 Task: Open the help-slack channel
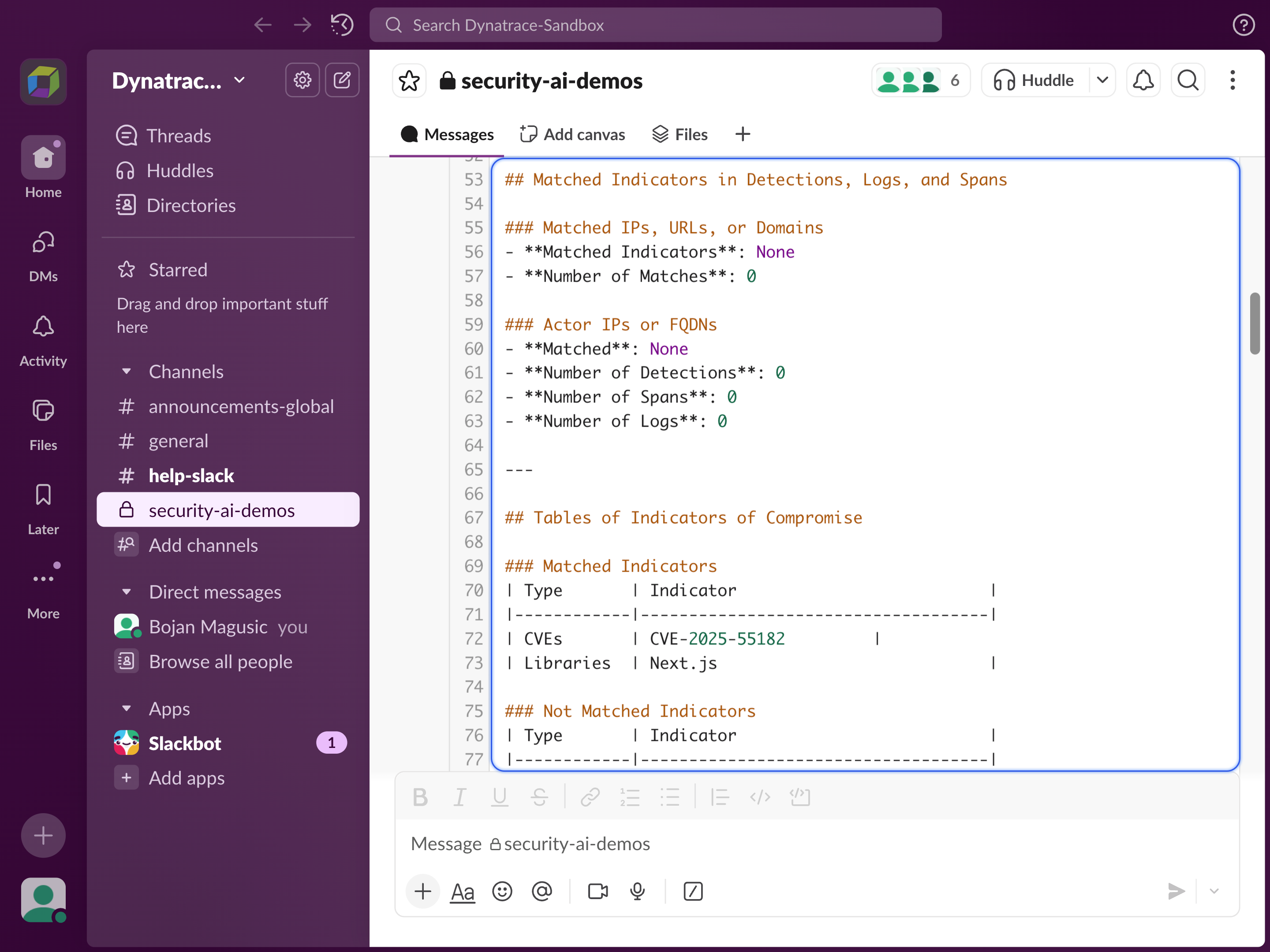click(191, 476)
